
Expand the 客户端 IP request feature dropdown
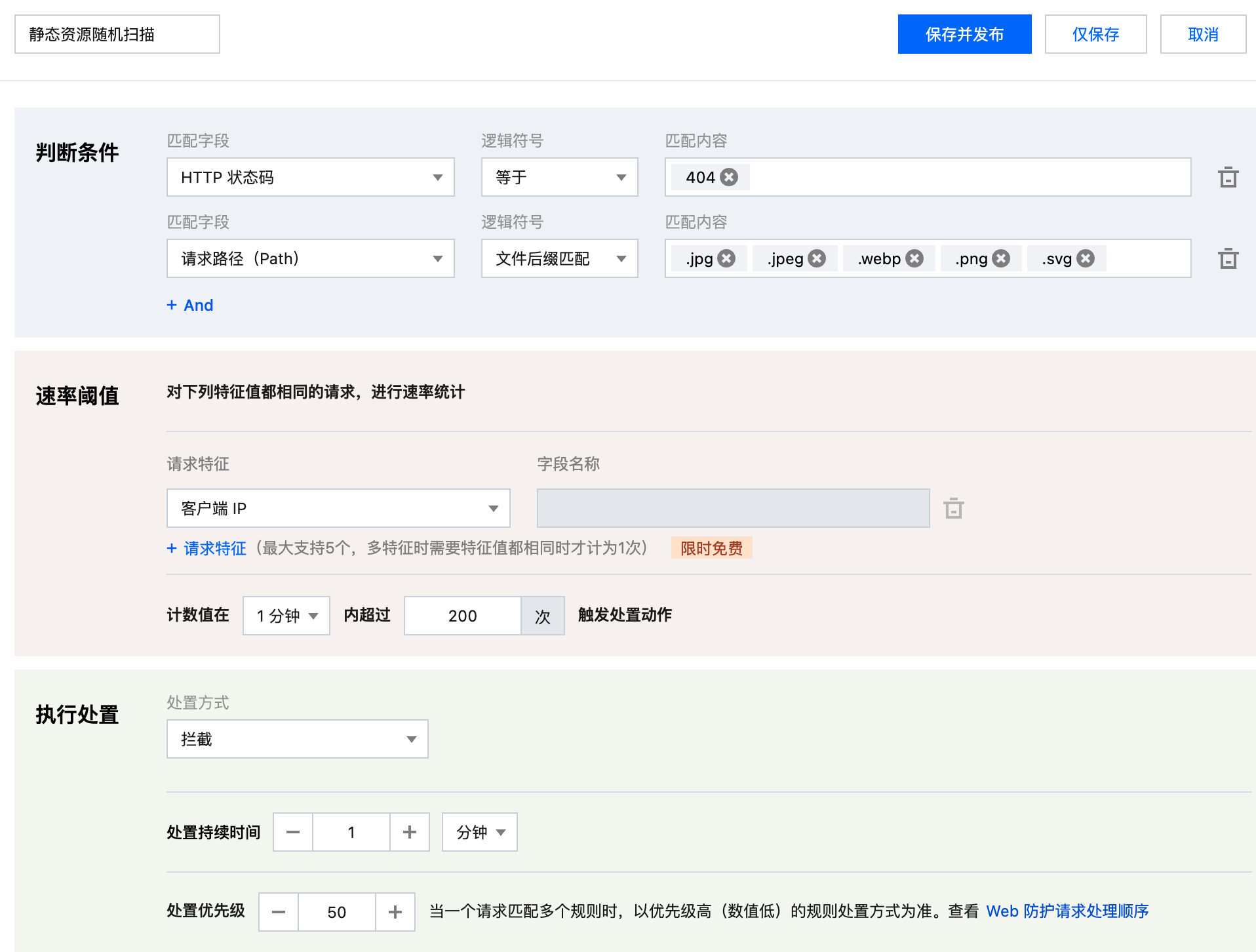[x=338, y=508]
